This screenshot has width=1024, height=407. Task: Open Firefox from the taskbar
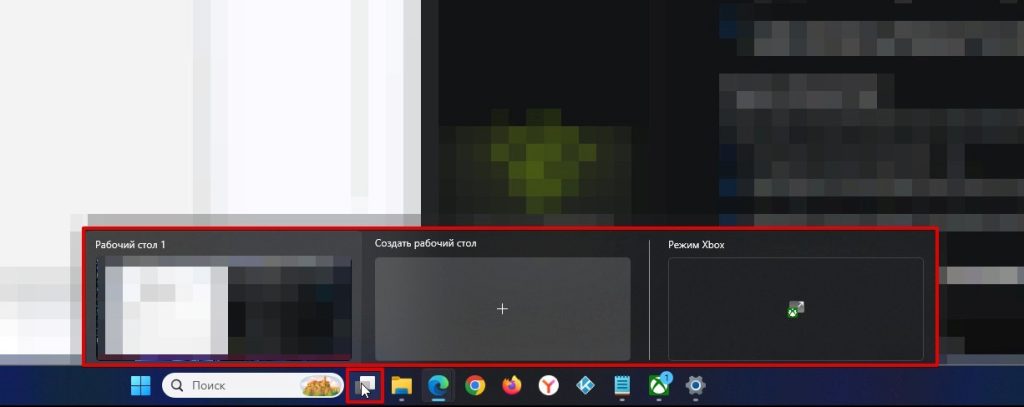(512, 386)
